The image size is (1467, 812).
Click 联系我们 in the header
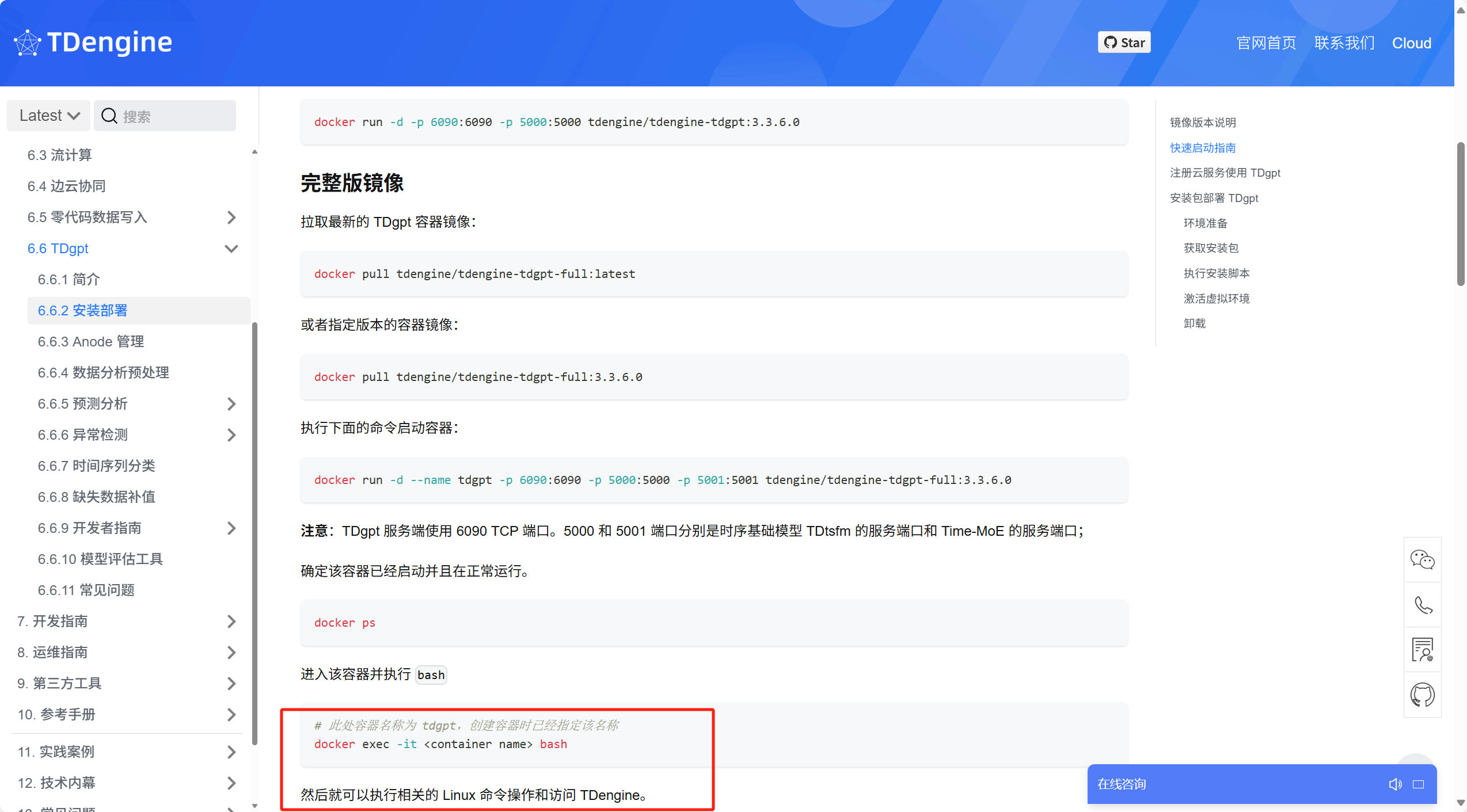1344,43
